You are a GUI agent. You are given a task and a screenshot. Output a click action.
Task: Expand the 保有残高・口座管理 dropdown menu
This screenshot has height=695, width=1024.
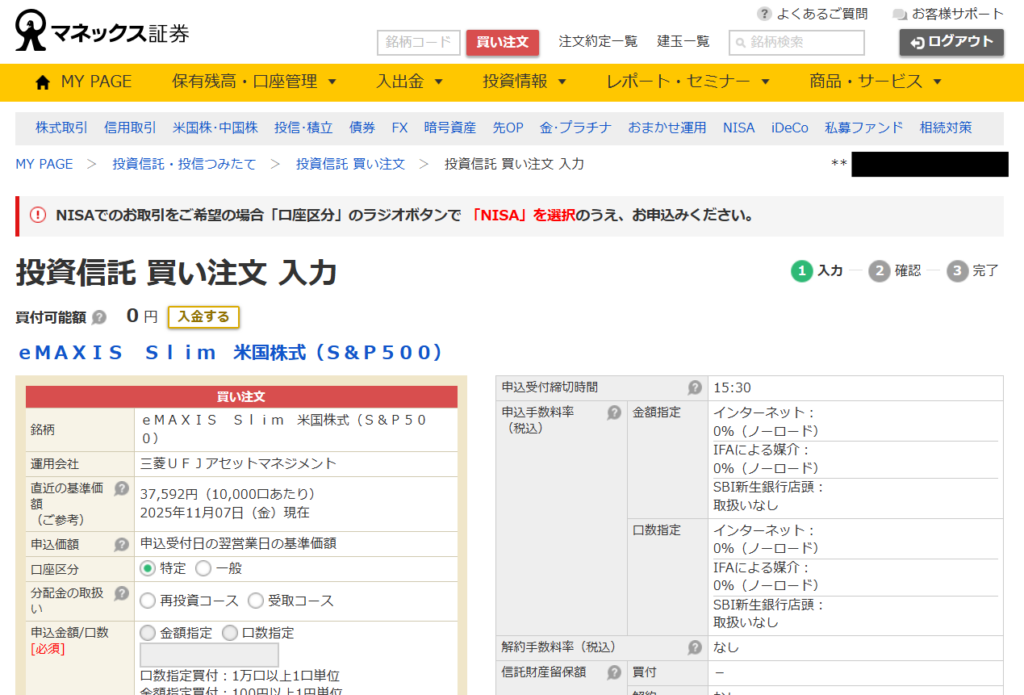click(254, 82)
